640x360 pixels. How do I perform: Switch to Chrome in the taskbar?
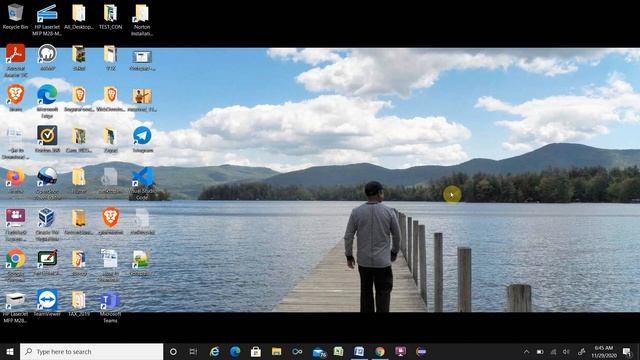click(x=380, y=352)
